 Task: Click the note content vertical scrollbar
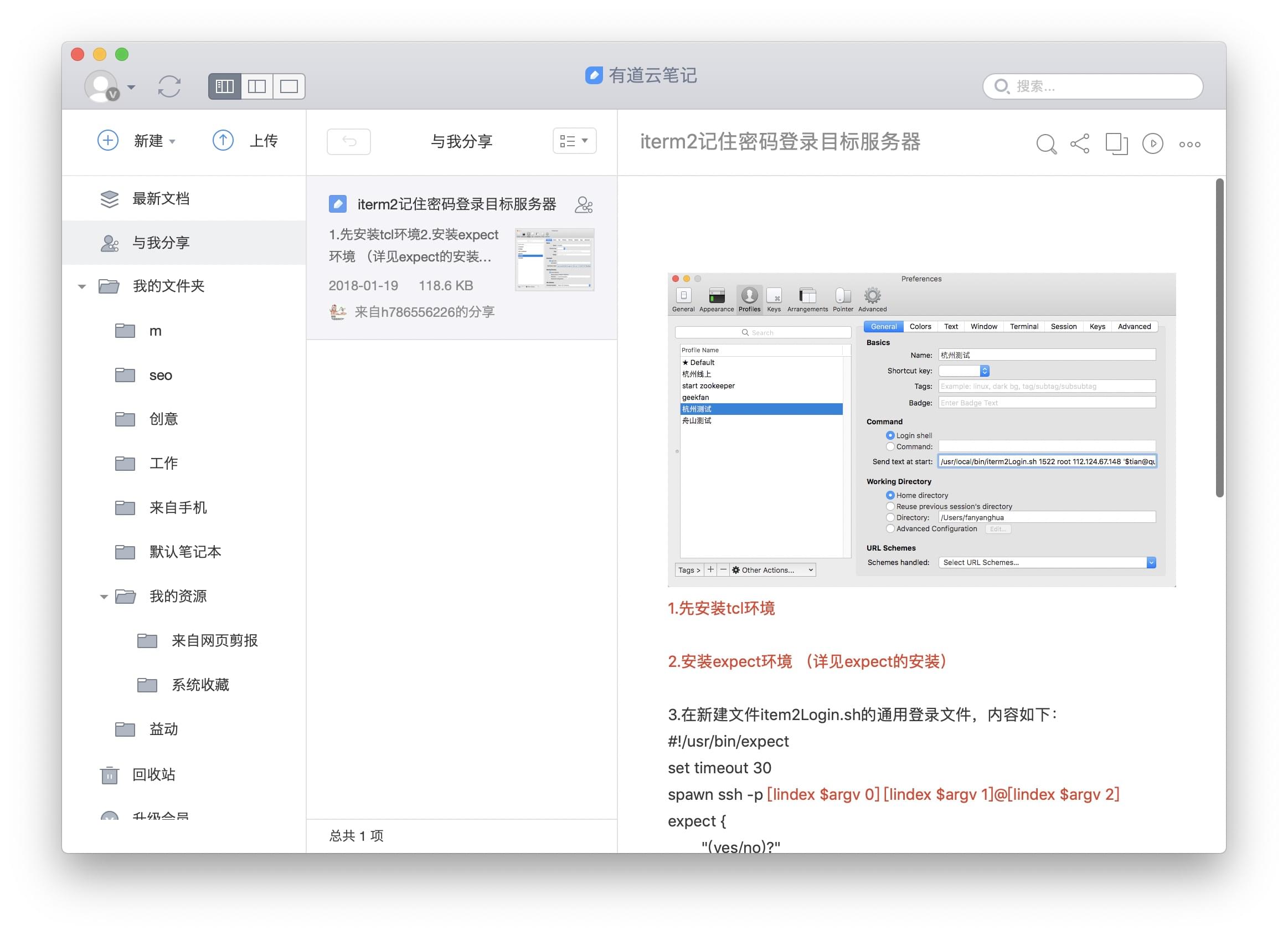[1219, 338]
